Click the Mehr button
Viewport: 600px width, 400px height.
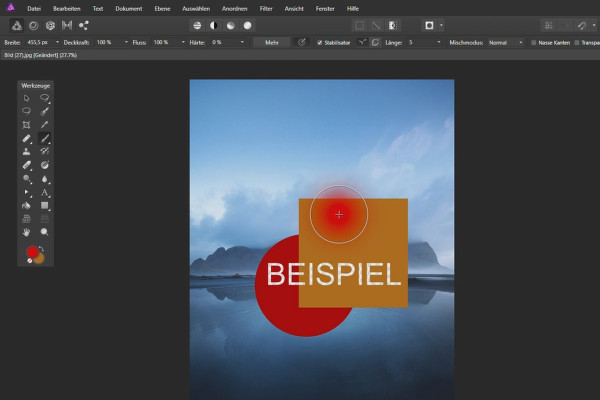272,42
